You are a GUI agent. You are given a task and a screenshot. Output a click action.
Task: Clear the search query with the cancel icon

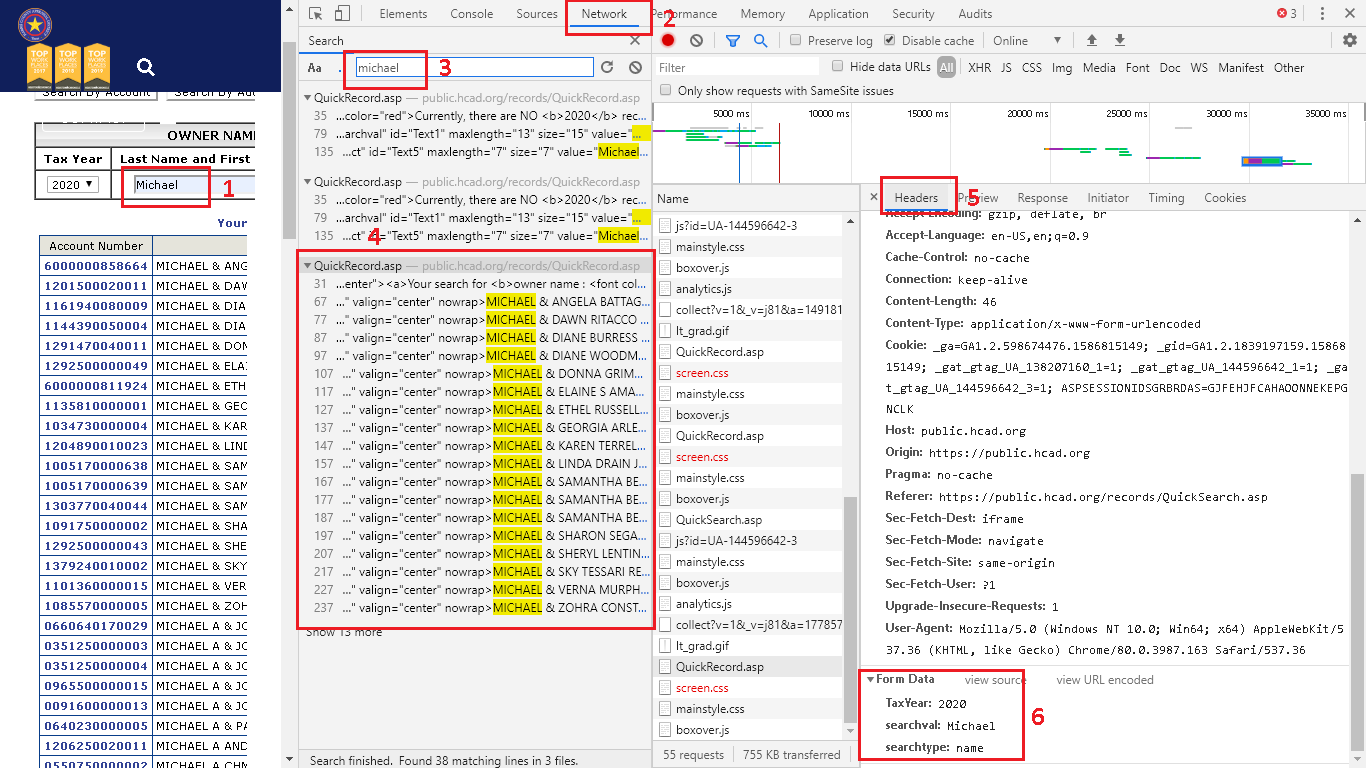pyautogui.click(x=635, y=67)
